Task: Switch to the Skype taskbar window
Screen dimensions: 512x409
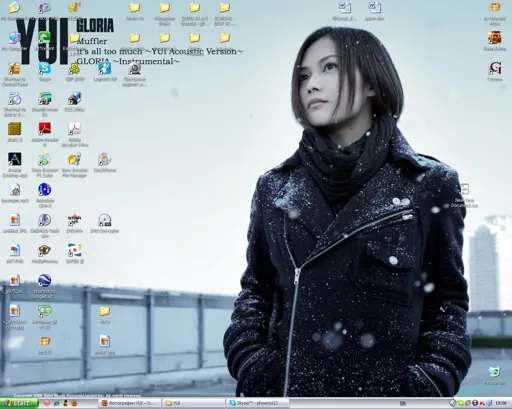Action: point(257,403)
